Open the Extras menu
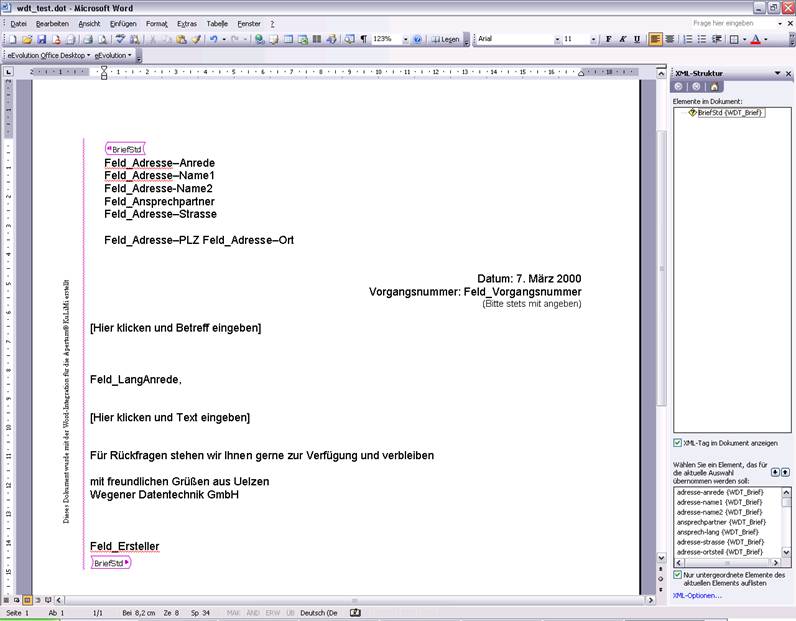The image size is (796, 621). point(187,24)
